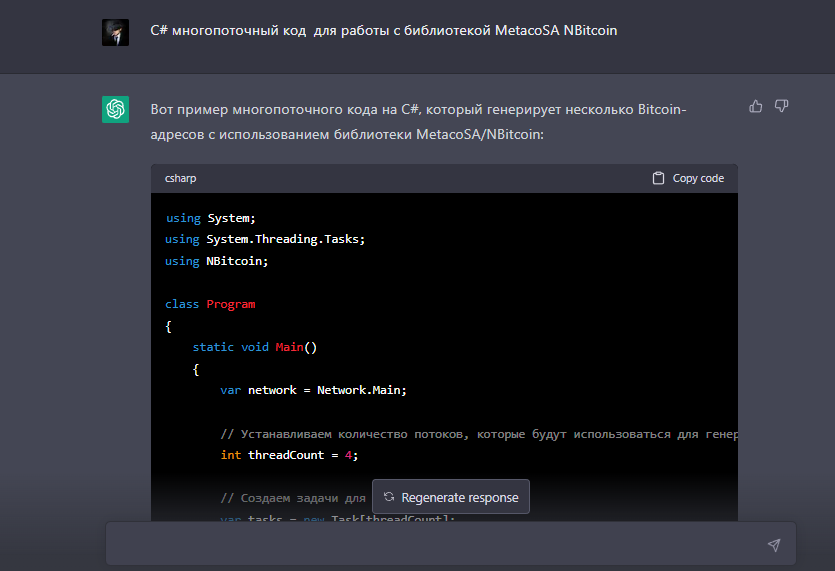
Task: Click the 'int threadCount = 4;' line
Action: 288,455
